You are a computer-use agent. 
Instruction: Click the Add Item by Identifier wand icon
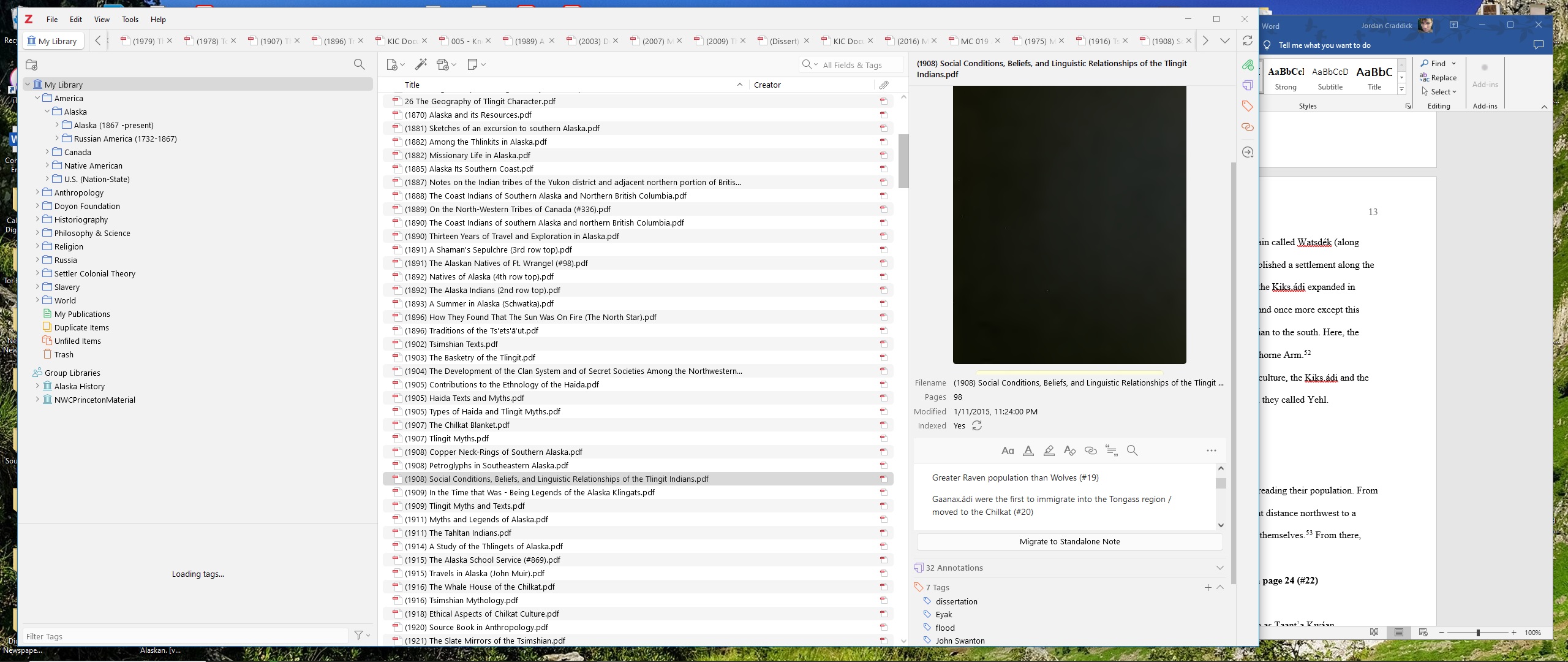(x=421, y=64)
